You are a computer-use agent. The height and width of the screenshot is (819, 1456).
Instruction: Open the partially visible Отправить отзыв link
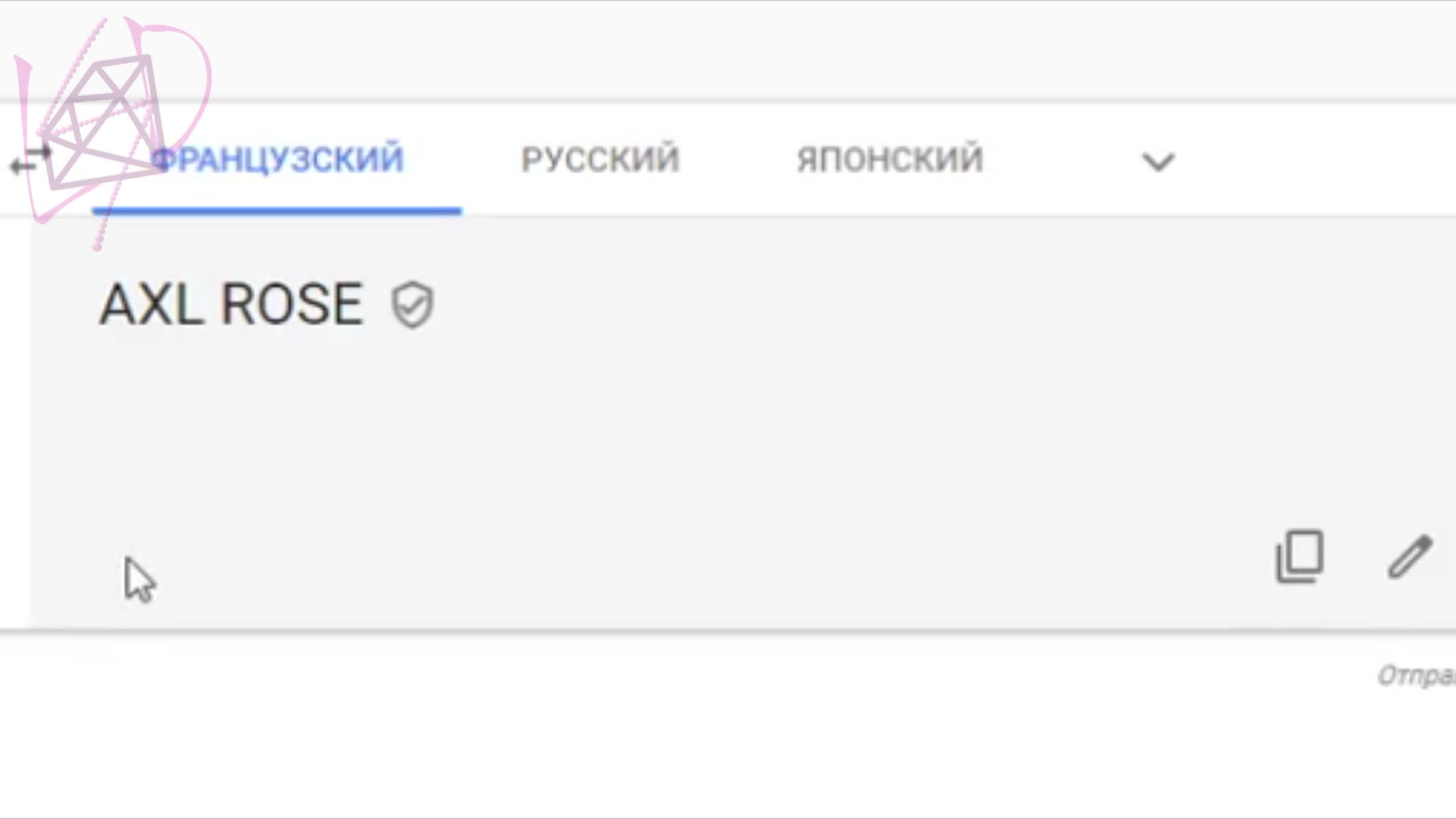[x=1416, y=675]
